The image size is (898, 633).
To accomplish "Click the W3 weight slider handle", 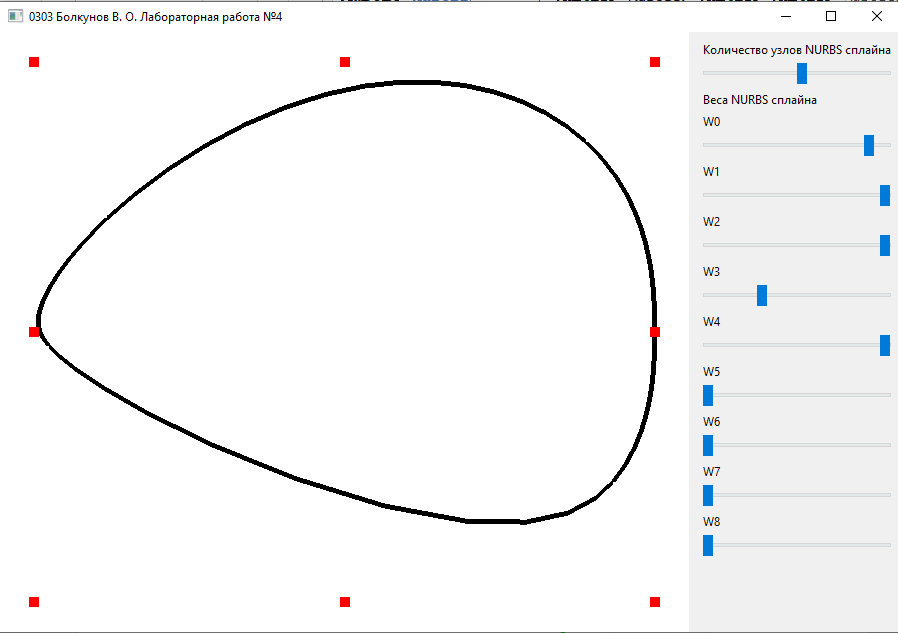I will [x=762, y=296].
